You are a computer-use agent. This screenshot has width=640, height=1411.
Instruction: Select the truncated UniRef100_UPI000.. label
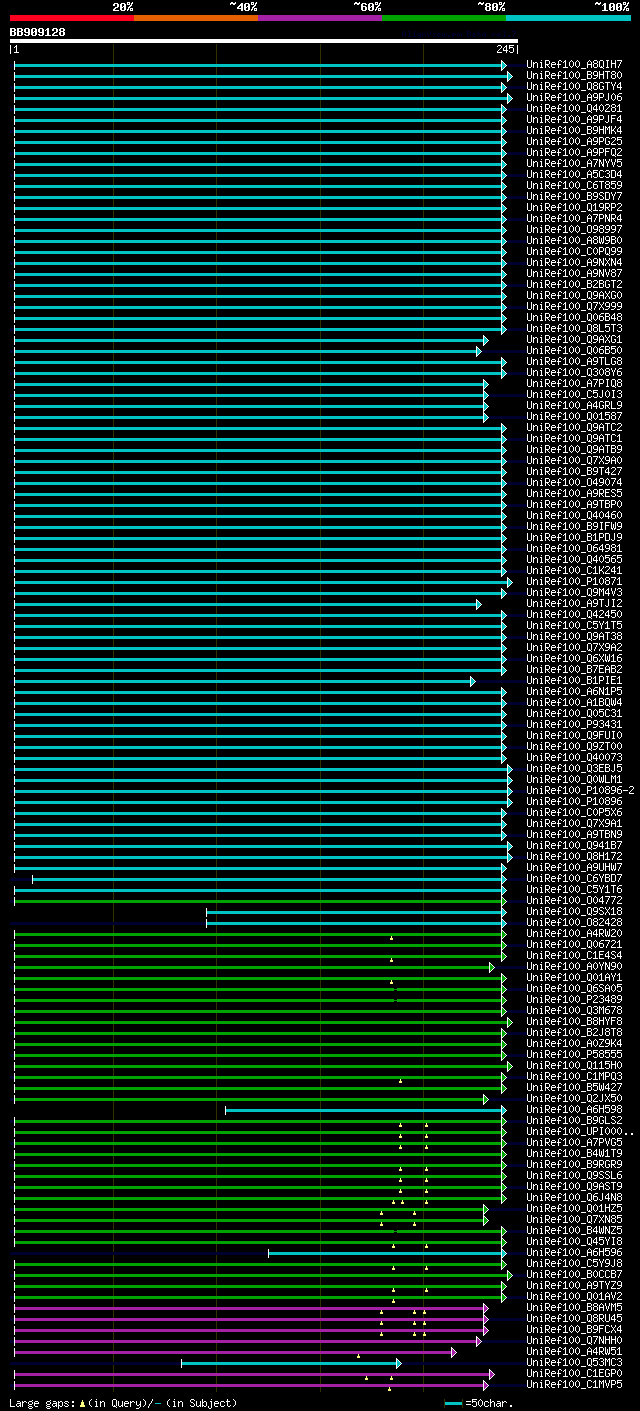click(580, 1131)
